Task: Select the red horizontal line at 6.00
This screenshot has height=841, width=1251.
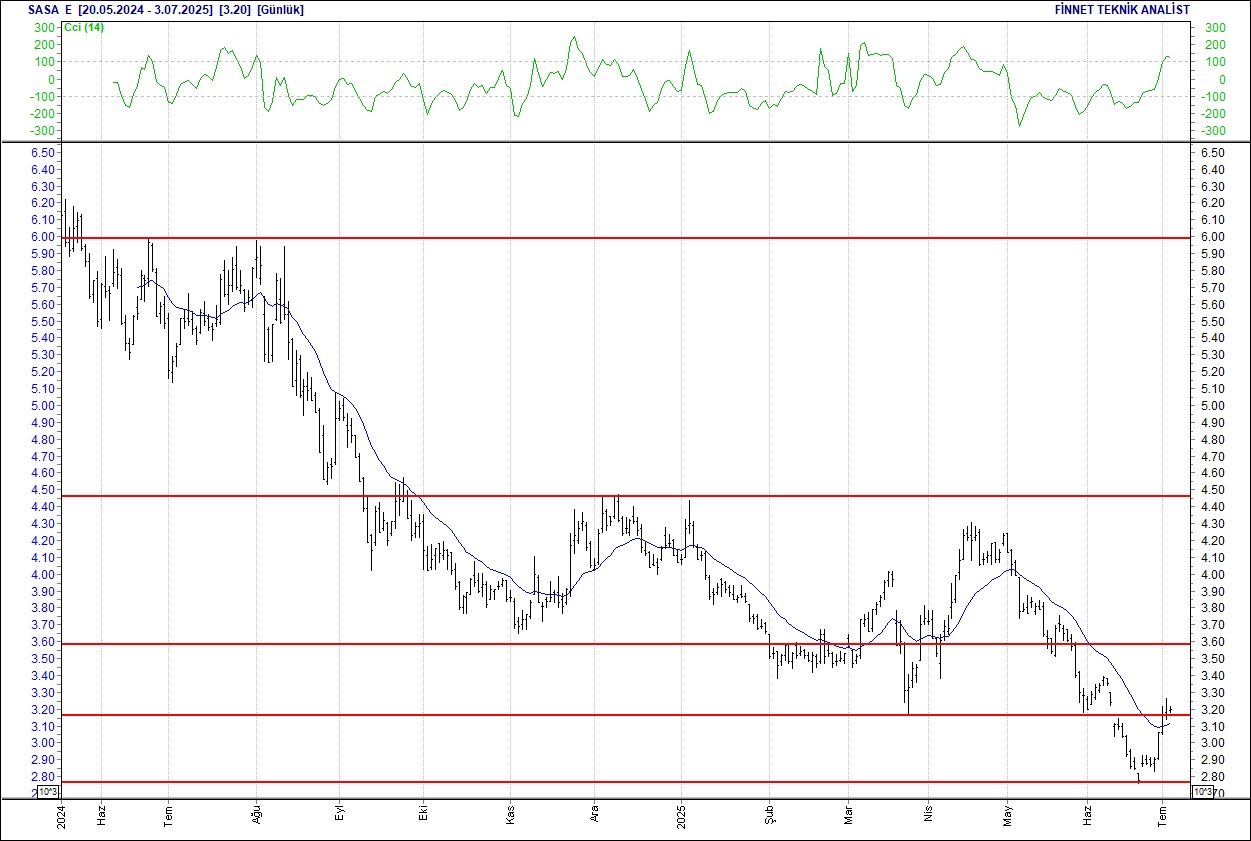Action: [x=625, y=238]
